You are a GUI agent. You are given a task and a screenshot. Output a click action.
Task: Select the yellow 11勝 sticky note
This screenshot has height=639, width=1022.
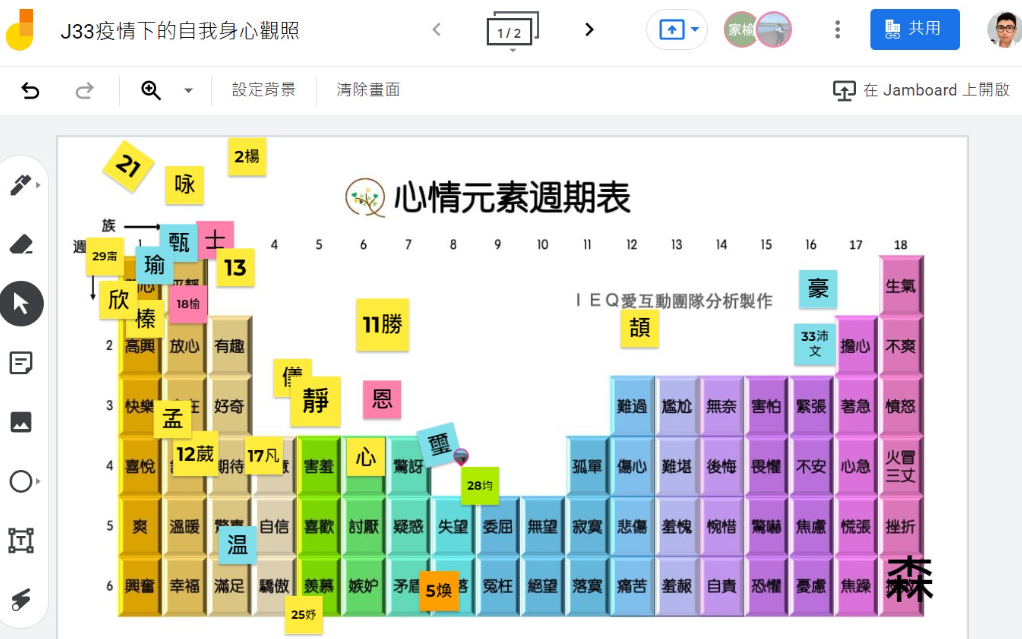383,325
